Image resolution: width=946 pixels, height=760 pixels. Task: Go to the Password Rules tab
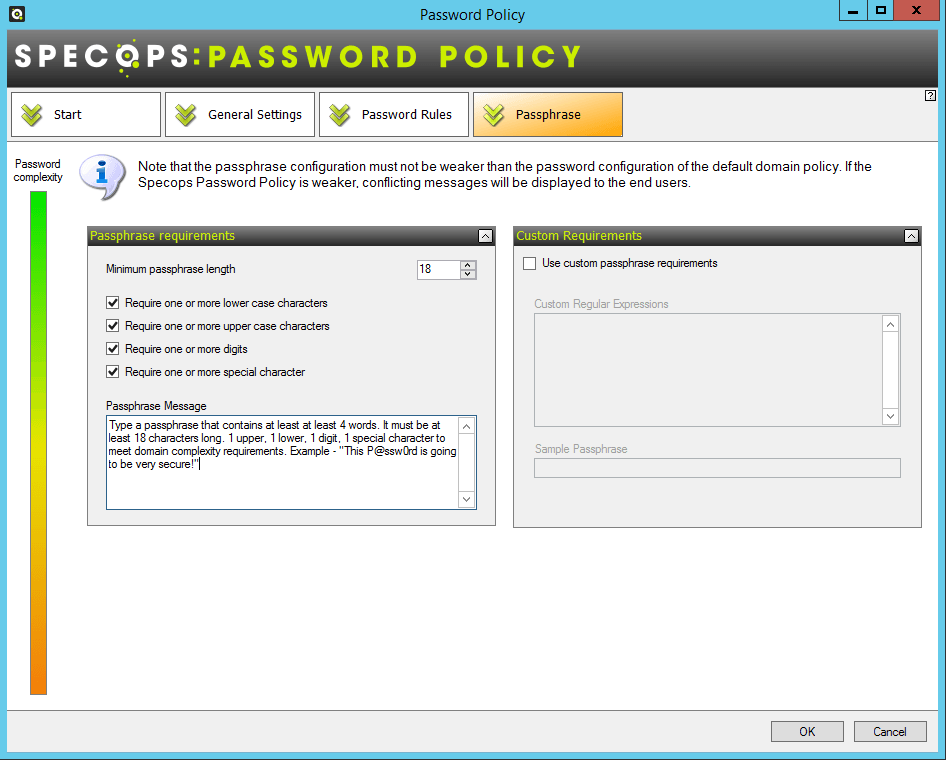point(393,115)
